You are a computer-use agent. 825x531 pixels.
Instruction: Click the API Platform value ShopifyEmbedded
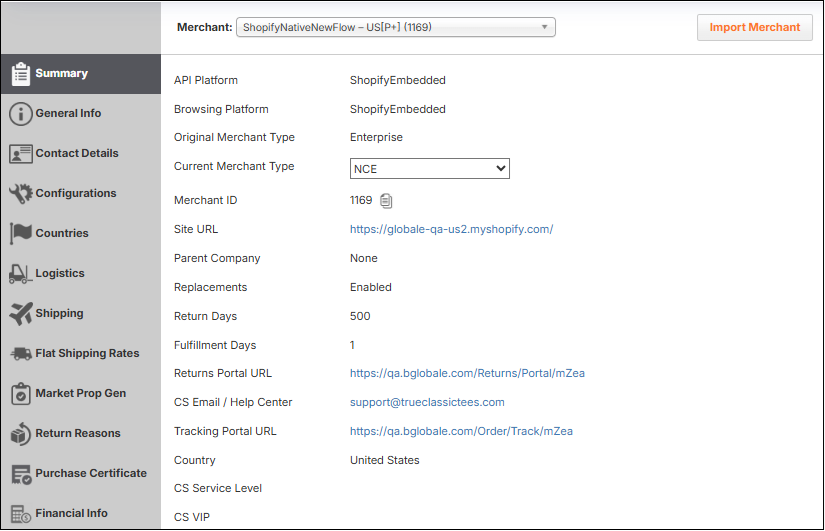click(398, 81)
